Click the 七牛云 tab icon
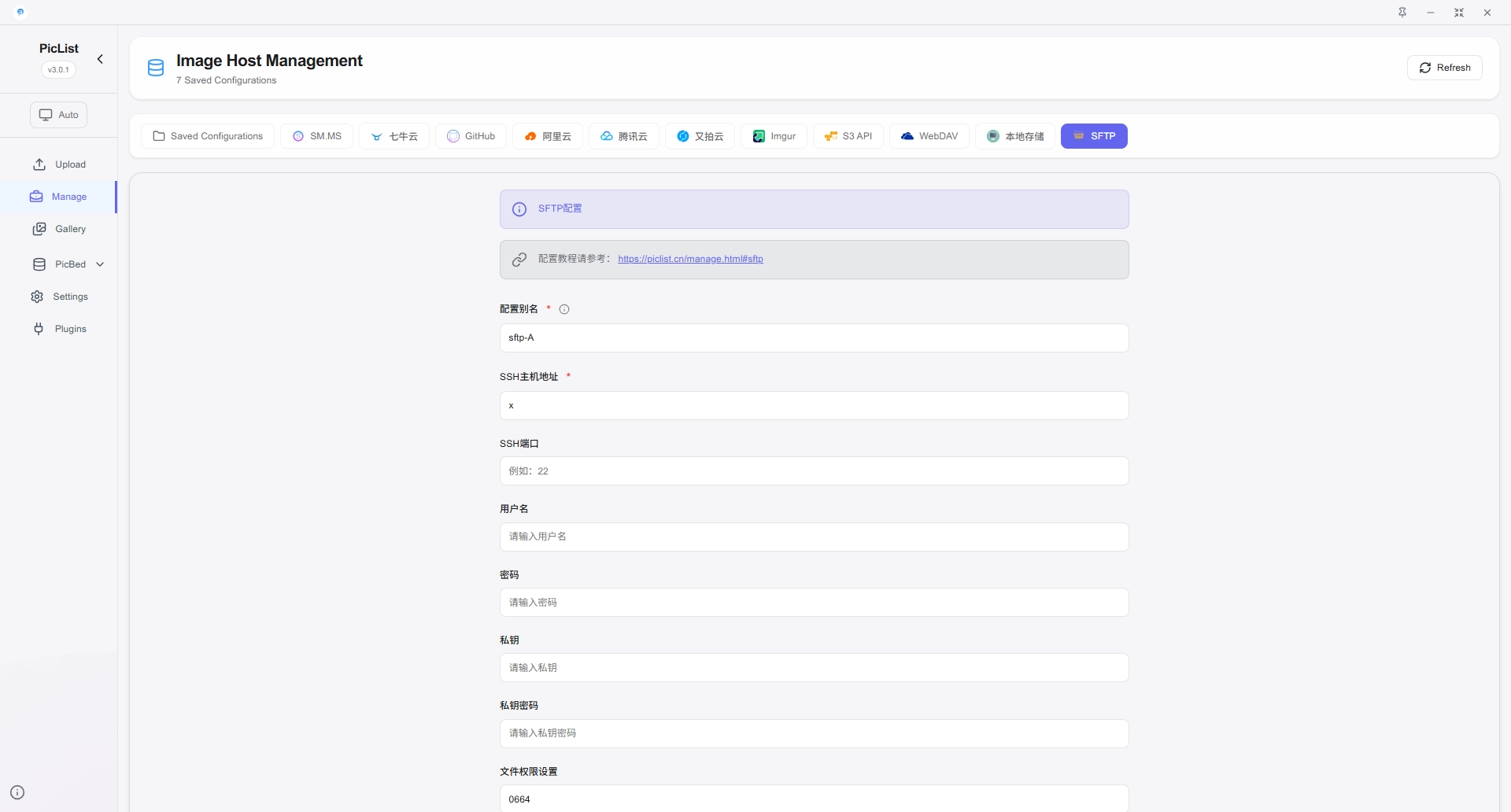 [377, 136]
